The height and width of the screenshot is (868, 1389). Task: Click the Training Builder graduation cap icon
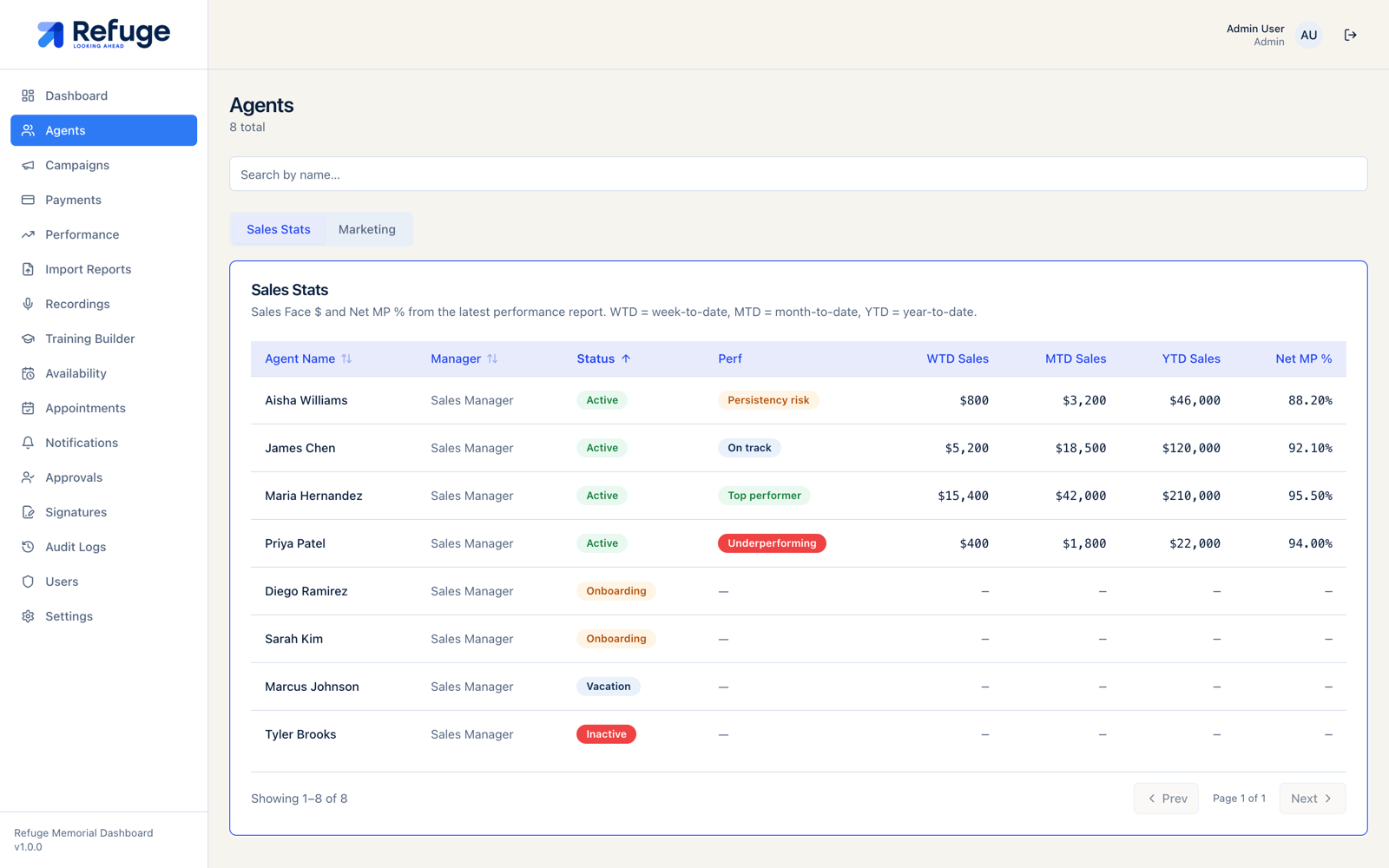[28, 339]
